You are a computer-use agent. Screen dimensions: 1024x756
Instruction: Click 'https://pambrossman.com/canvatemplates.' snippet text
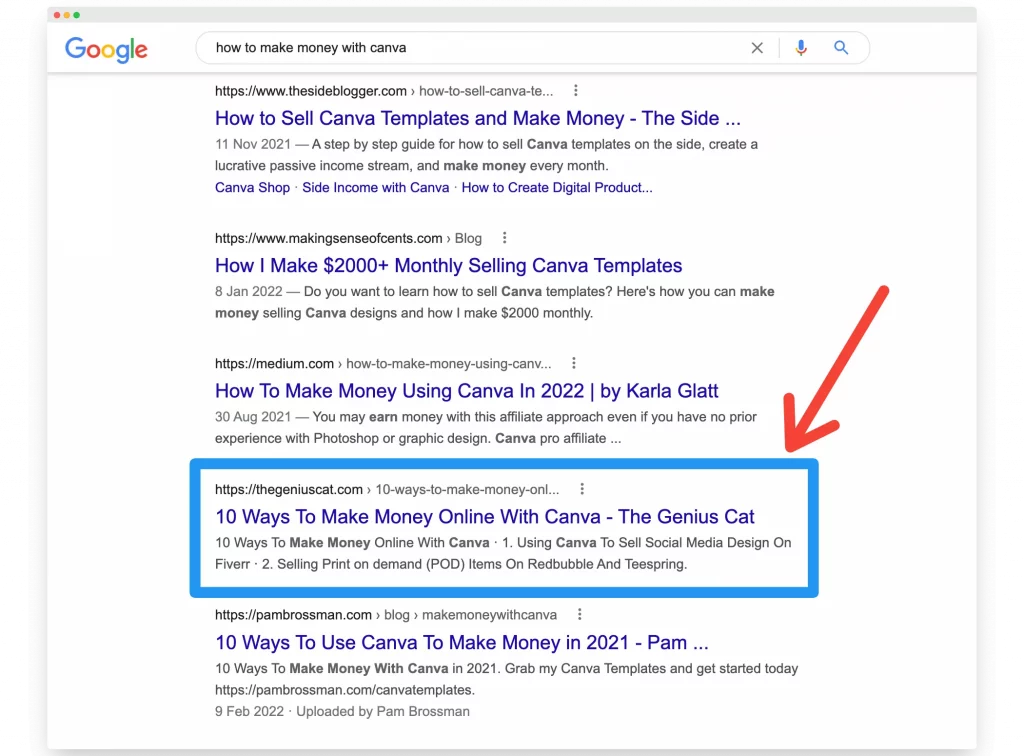[x=345, y=690]
